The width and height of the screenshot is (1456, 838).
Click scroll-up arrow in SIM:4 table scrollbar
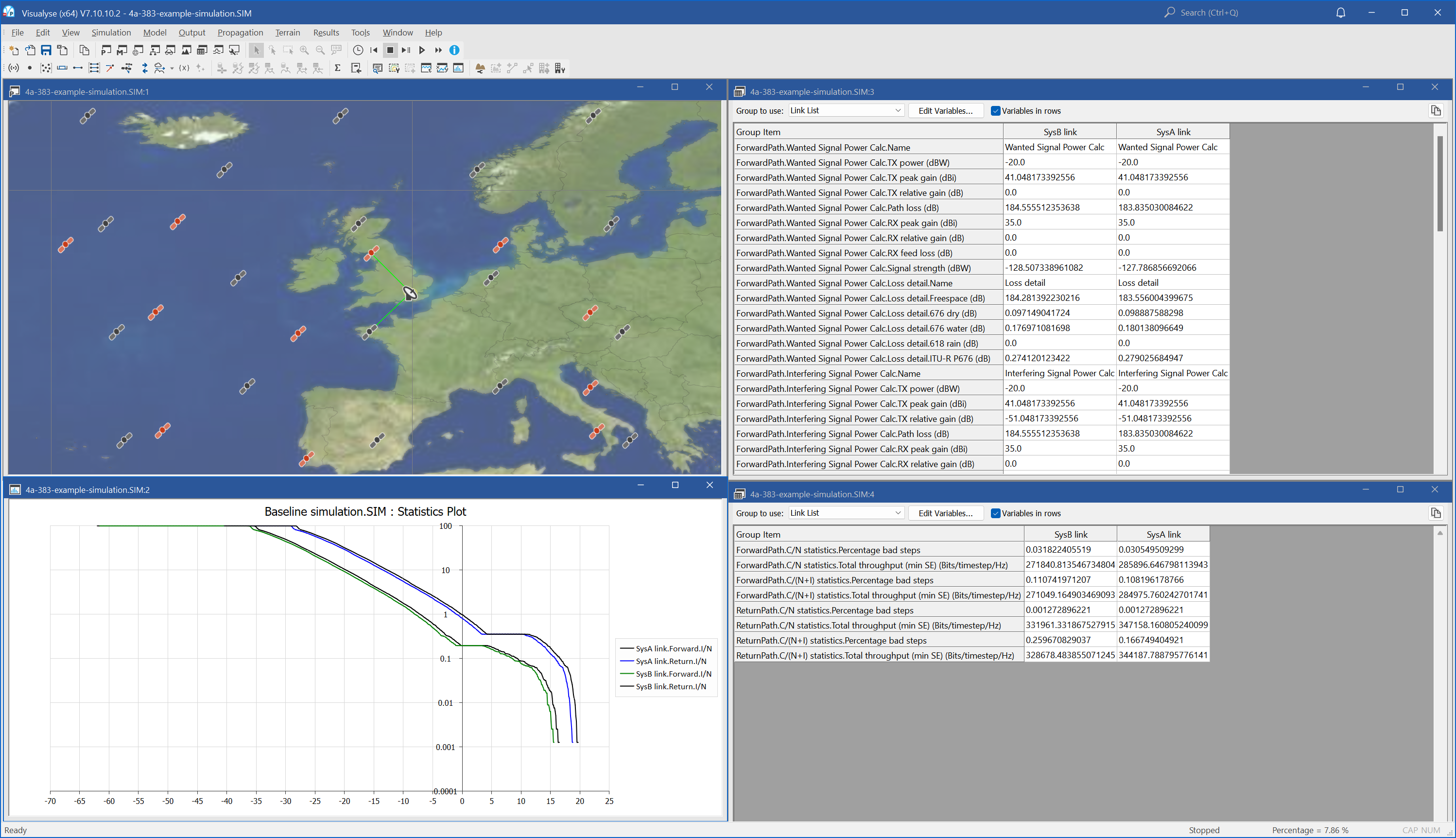[x=1440, y=534]
